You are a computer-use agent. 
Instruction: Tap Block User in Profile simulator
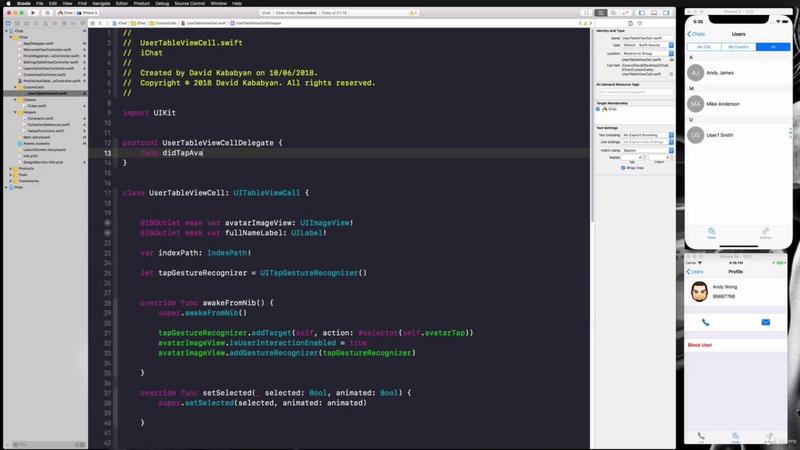coord(699,345)
